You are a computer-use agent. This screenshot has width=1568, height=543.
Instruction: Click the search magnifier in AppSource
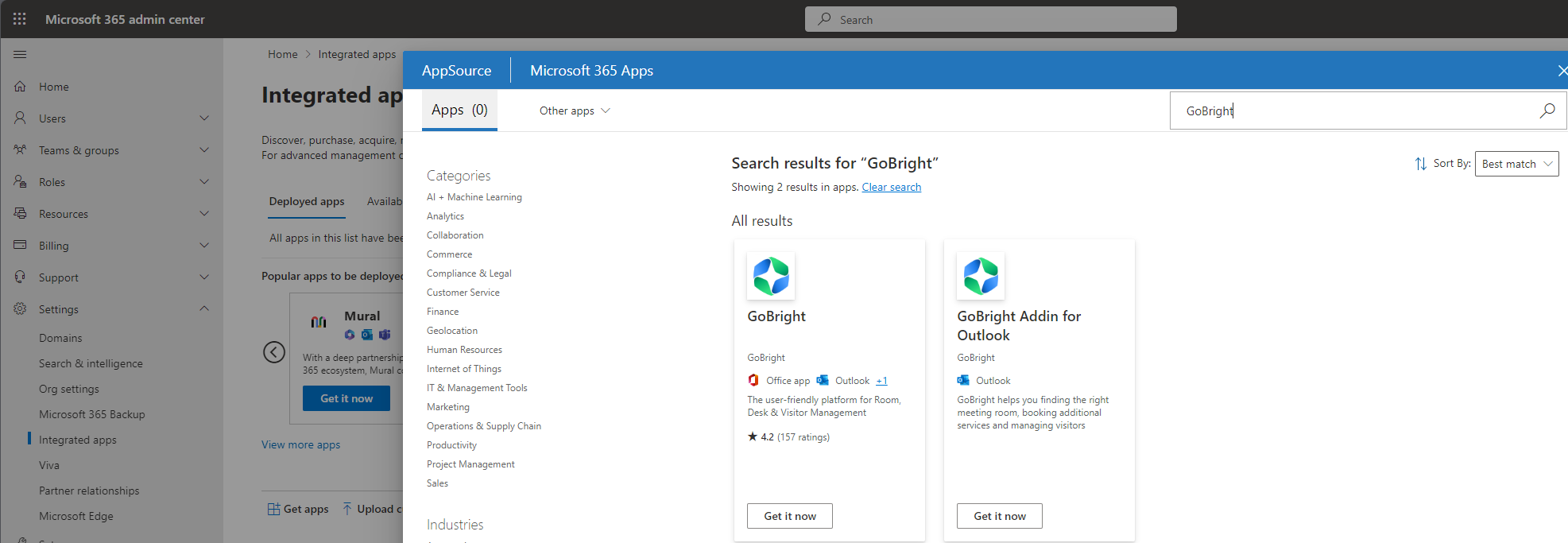click(x=1547, y=111)
